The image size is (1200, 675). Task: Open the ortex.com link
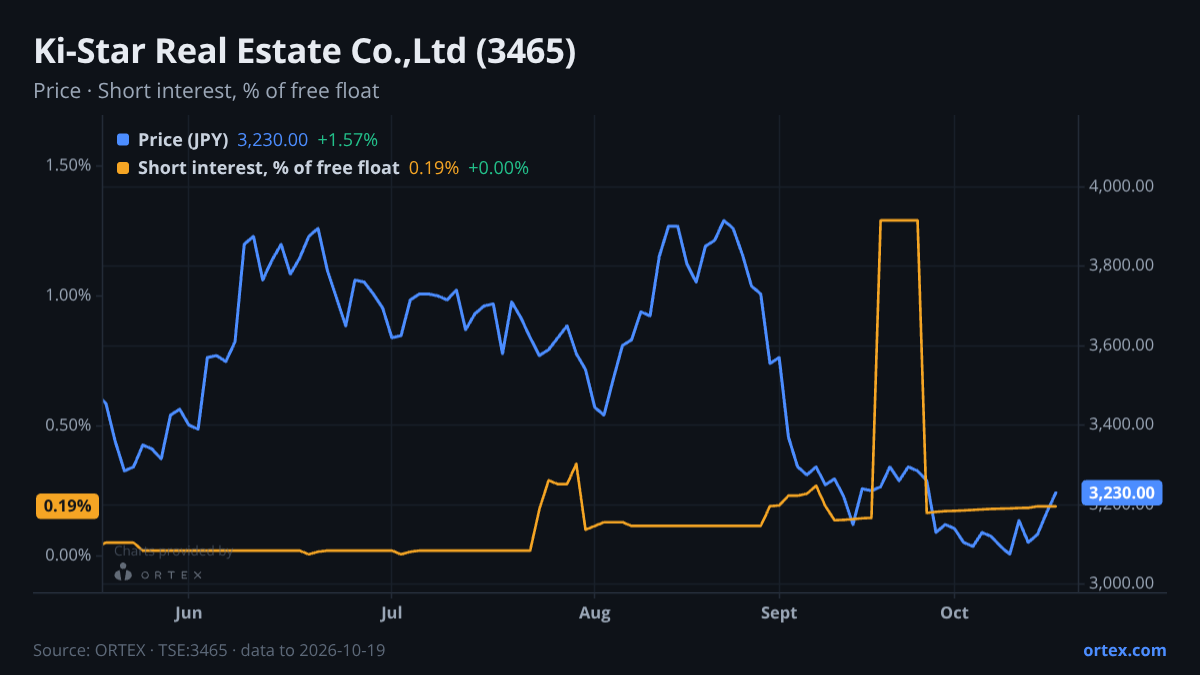pos(1125,650)
